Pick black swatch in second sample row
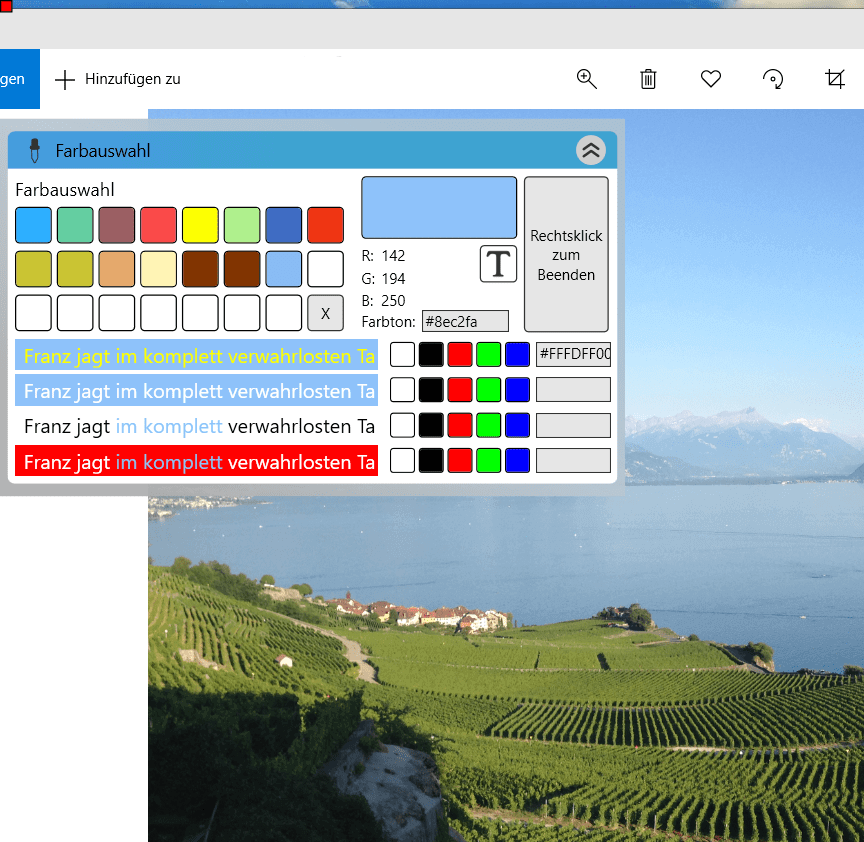Screen dimensions: 864x842 431,390
